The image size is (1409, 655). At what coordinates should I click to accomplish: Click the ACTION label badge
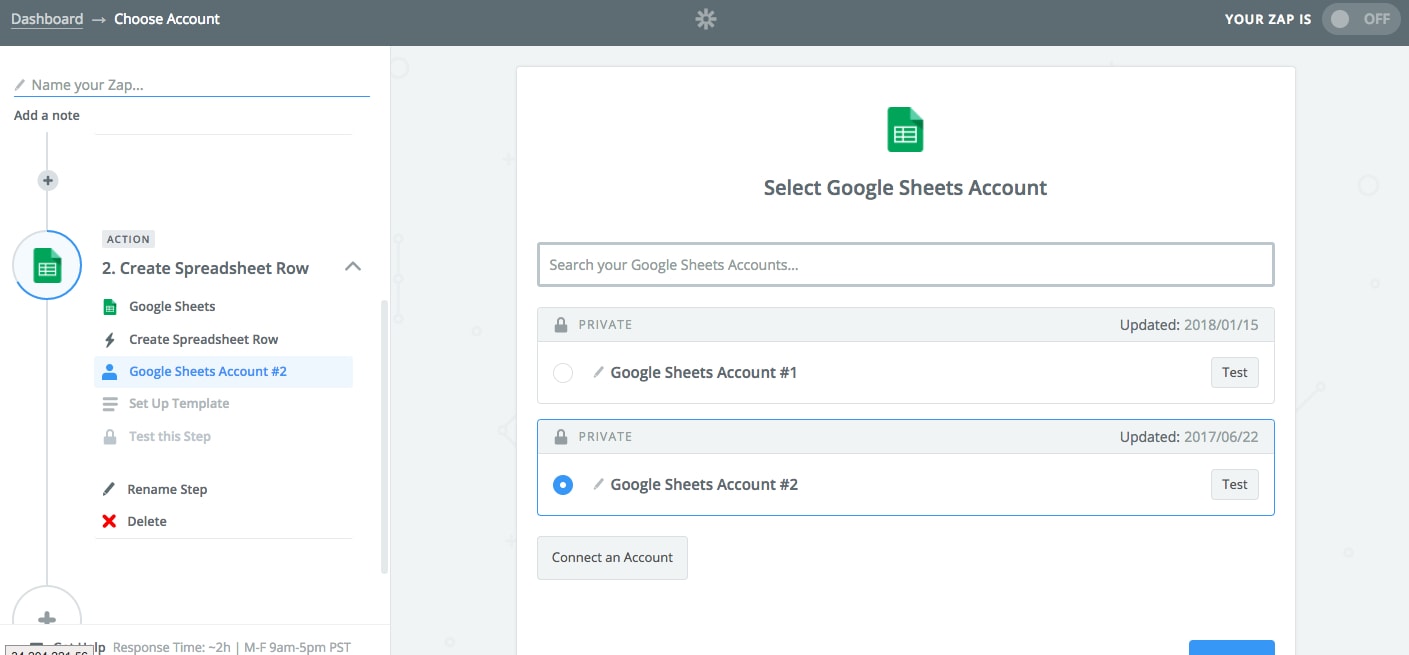128,240
